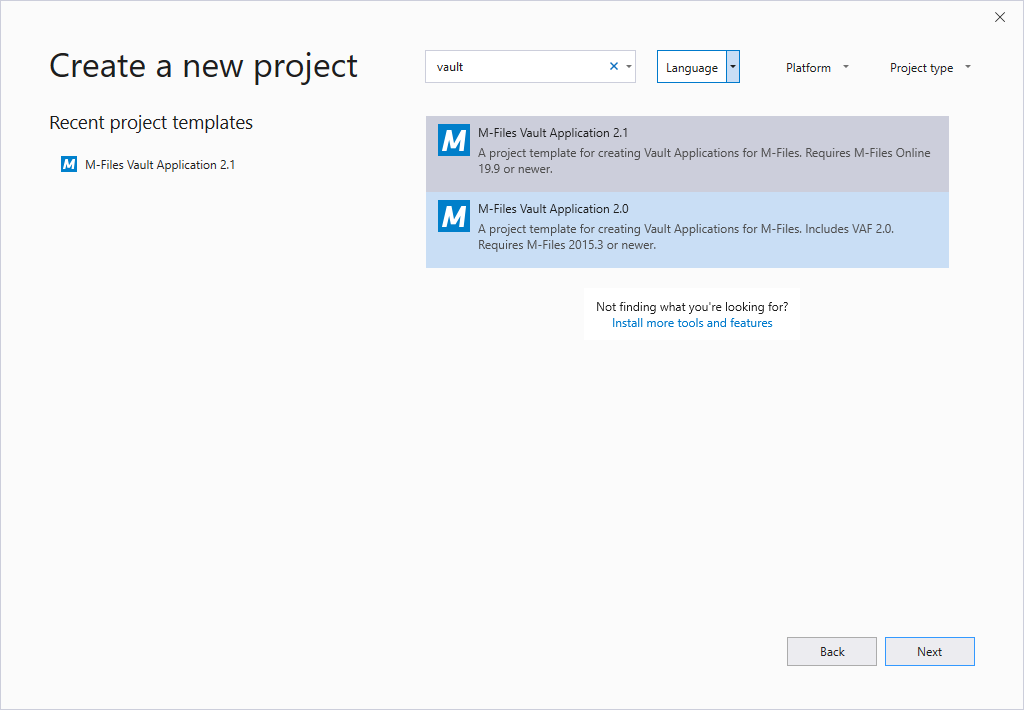The image size is (1024, 710).
Task: Open the Platform filter dropdown
Action: tap(816, 67)
